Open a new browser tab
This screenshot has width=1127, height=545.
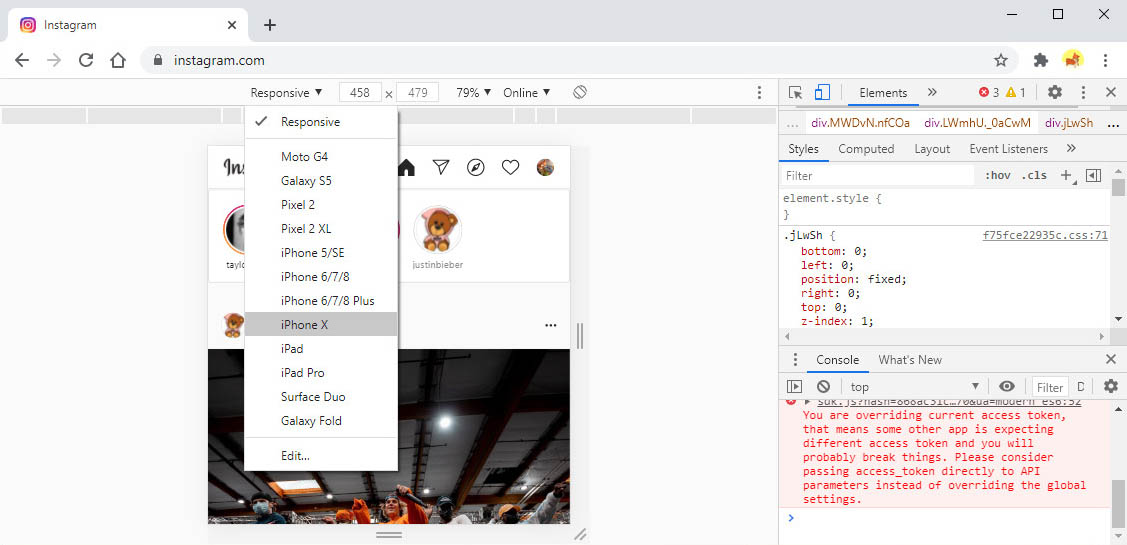[x=270, y=25]
